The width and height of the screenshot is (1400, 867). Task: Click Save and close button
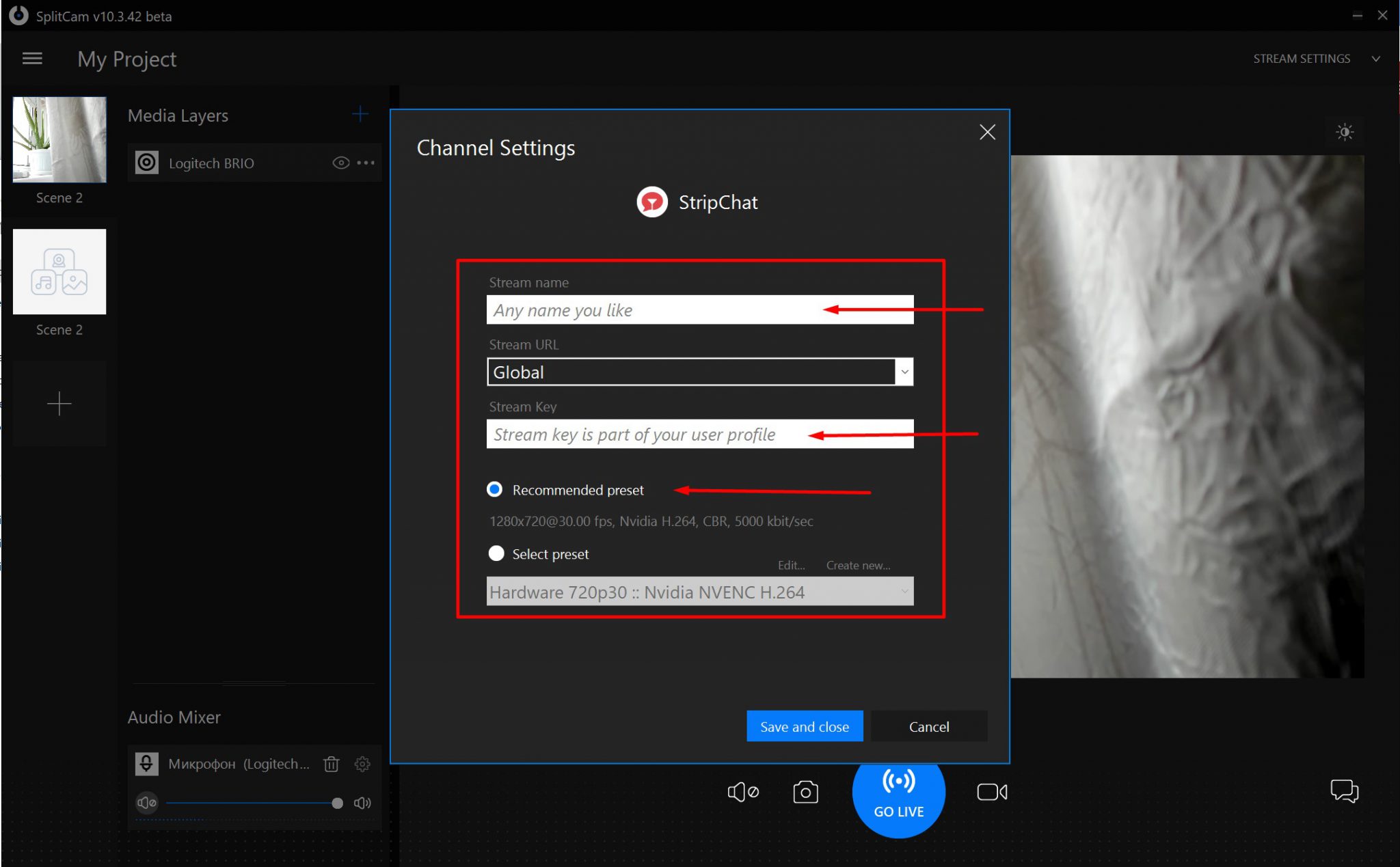pos(805,726)
